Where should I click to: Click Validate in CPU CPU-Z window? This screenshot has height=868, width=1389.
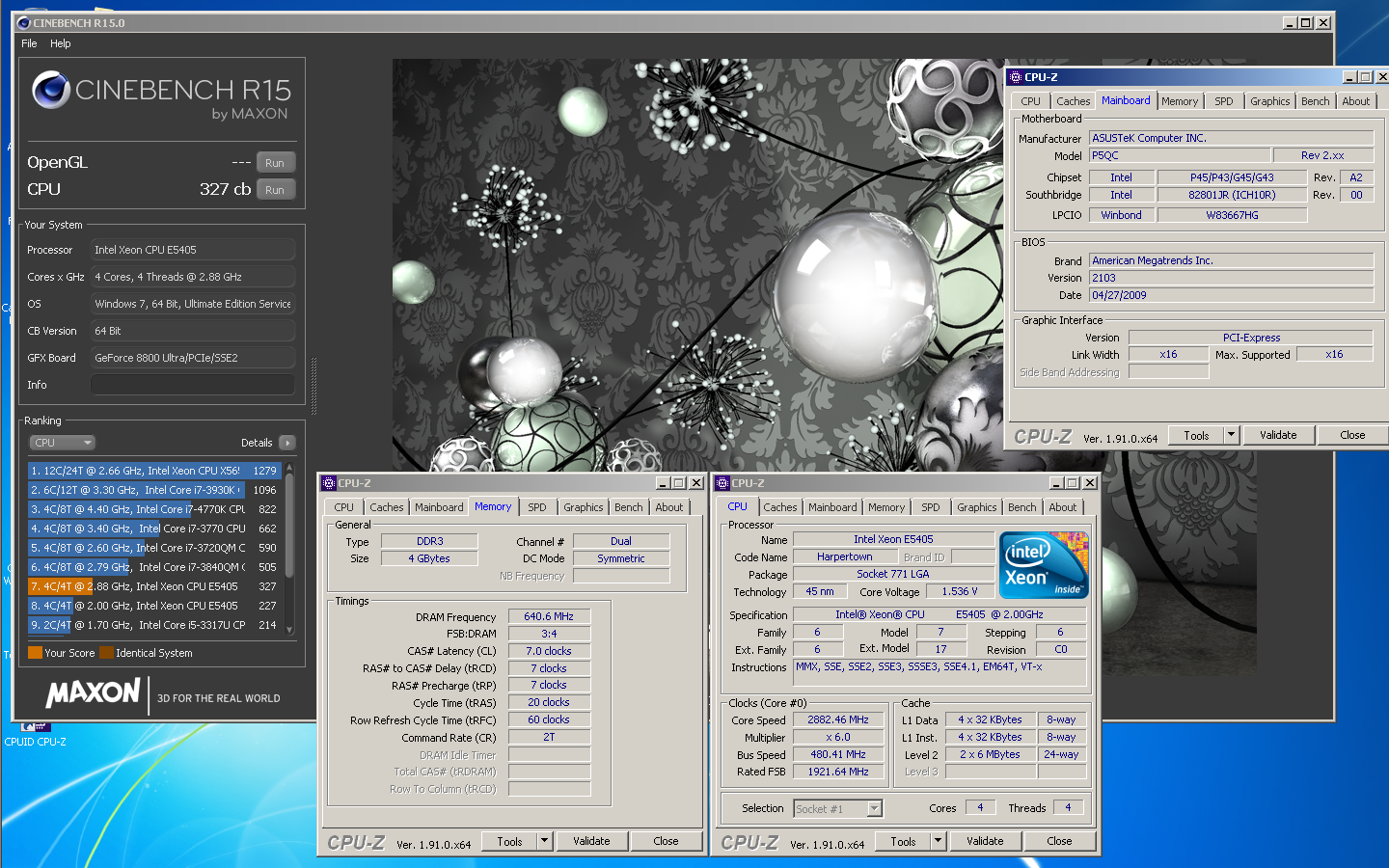[x=985, y=842]
